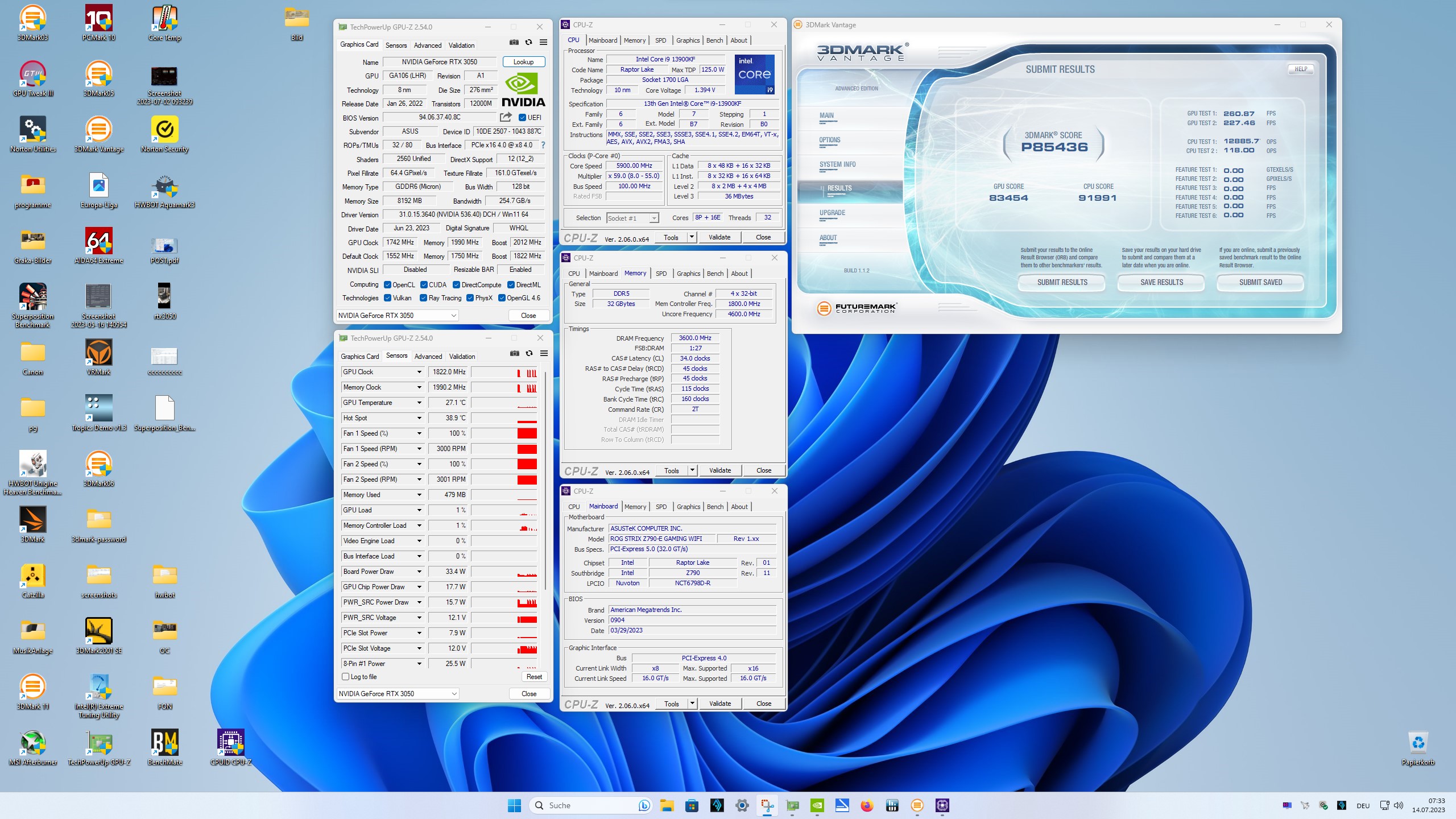Click the Windows Start button on taskbar

pyautogui.click(x=514, y=805)
